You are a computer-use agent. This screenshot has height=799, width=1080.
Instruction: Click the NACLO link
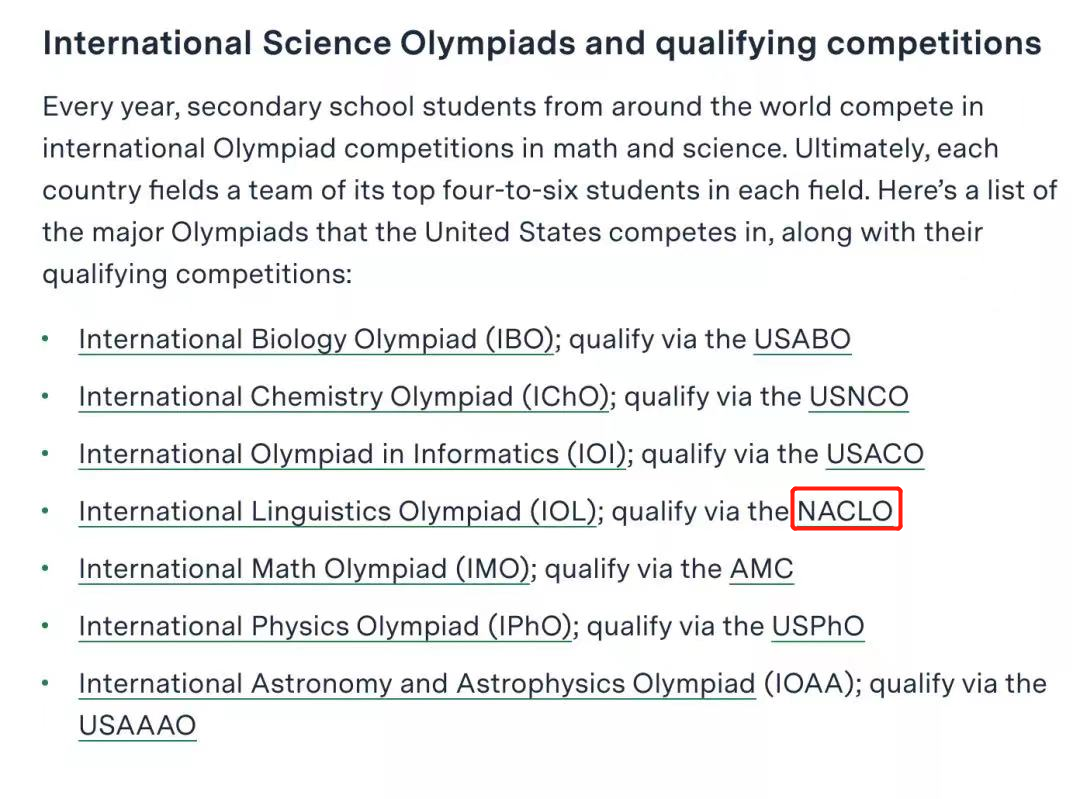click(x=846, y=511)
